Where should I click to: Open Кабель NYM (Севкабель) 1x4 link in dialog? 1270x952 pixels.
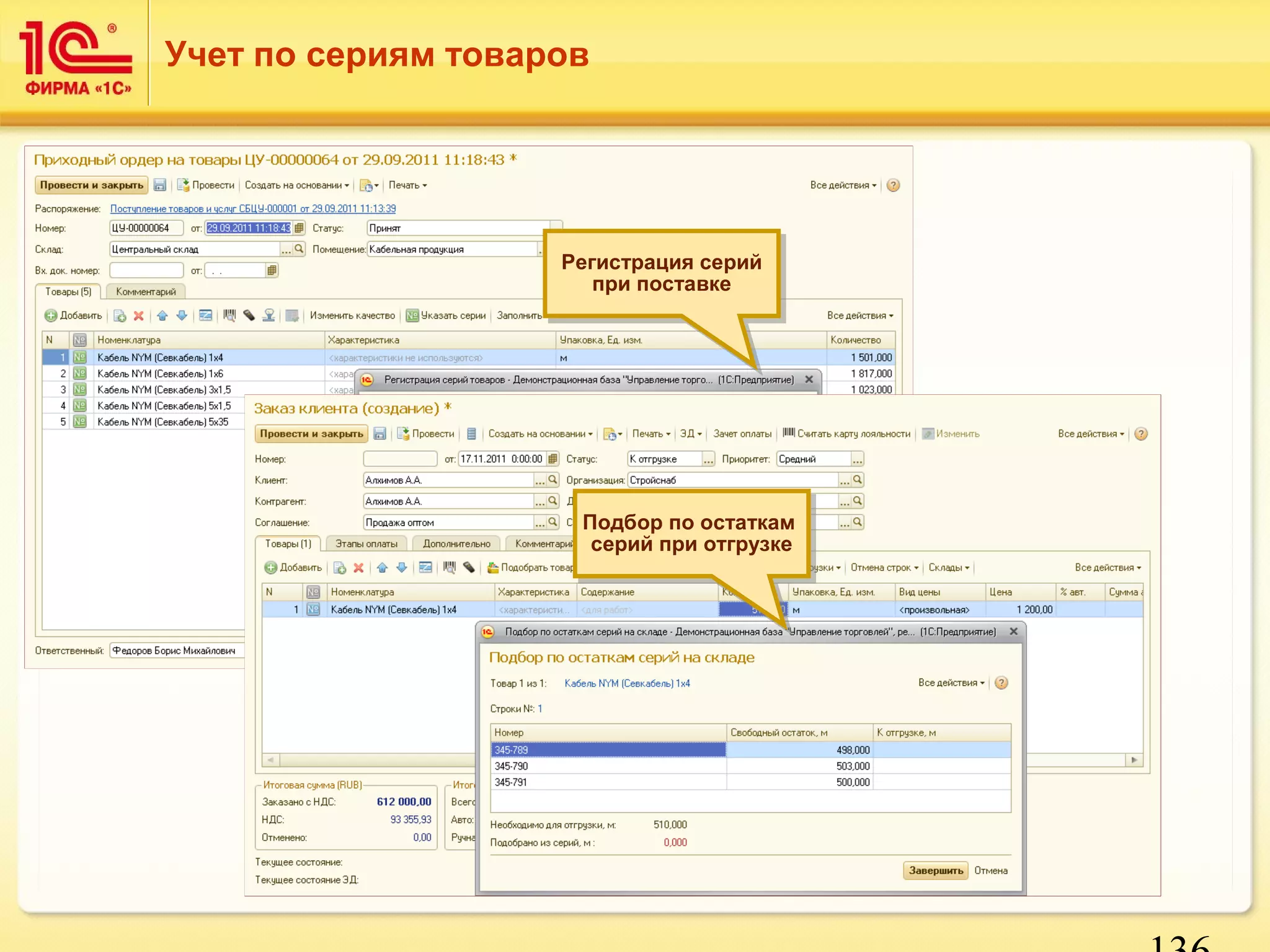click(x=627, y=683)
